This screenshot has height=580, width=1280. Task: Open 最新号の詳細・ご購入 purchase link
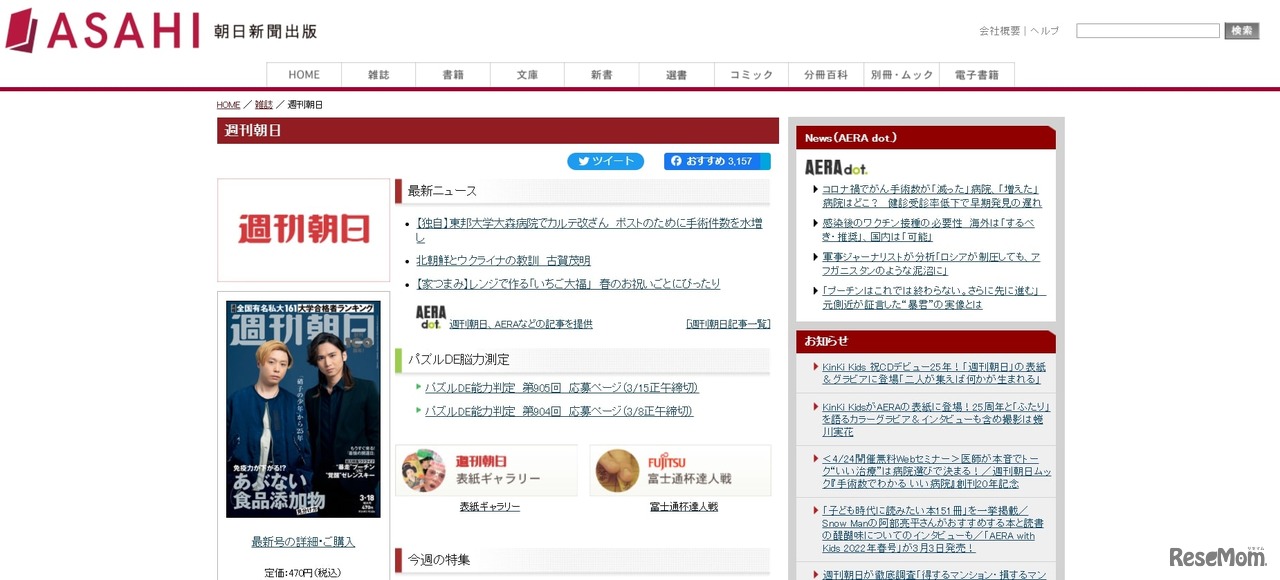(303, 539)
